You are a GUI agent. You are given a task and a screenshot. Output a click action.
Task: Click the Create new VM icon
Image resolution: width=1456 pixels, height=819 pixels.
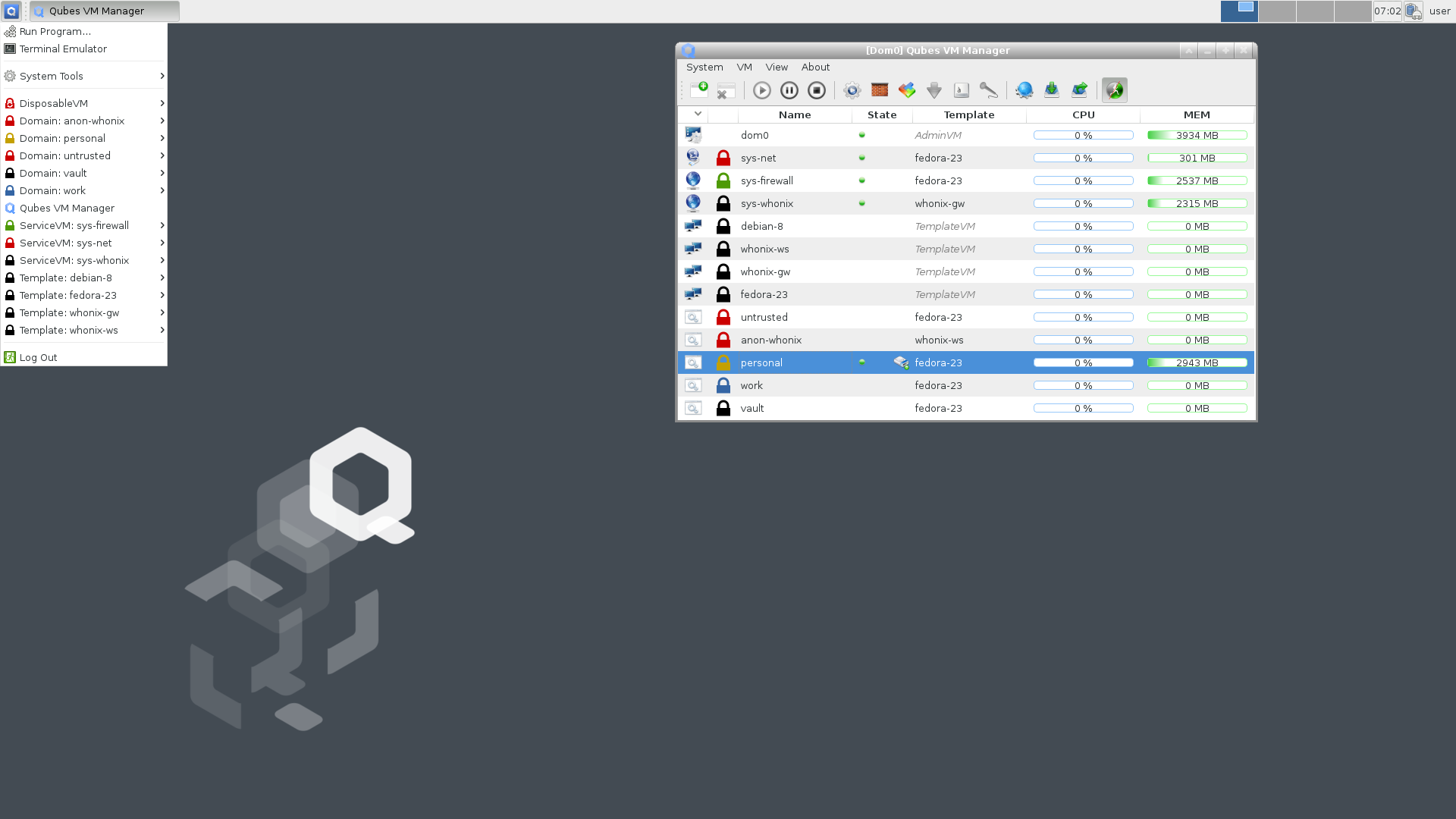[699, 90]
